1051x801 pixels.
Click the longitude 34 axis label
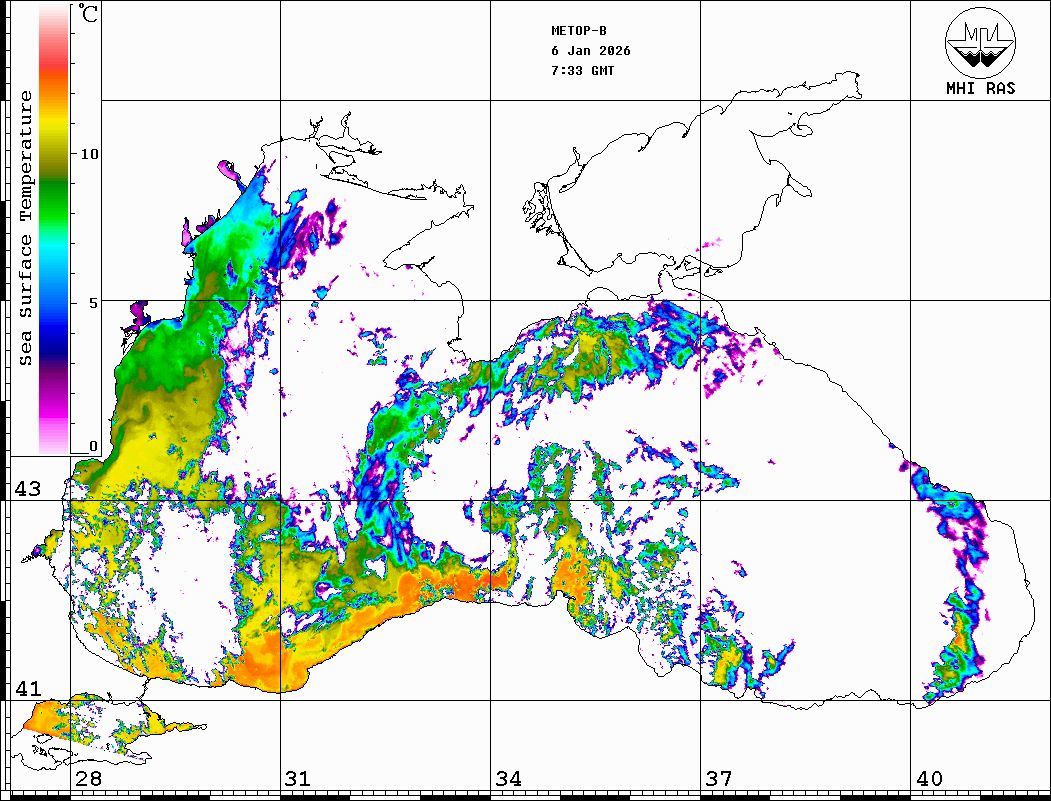pos(508,779)
